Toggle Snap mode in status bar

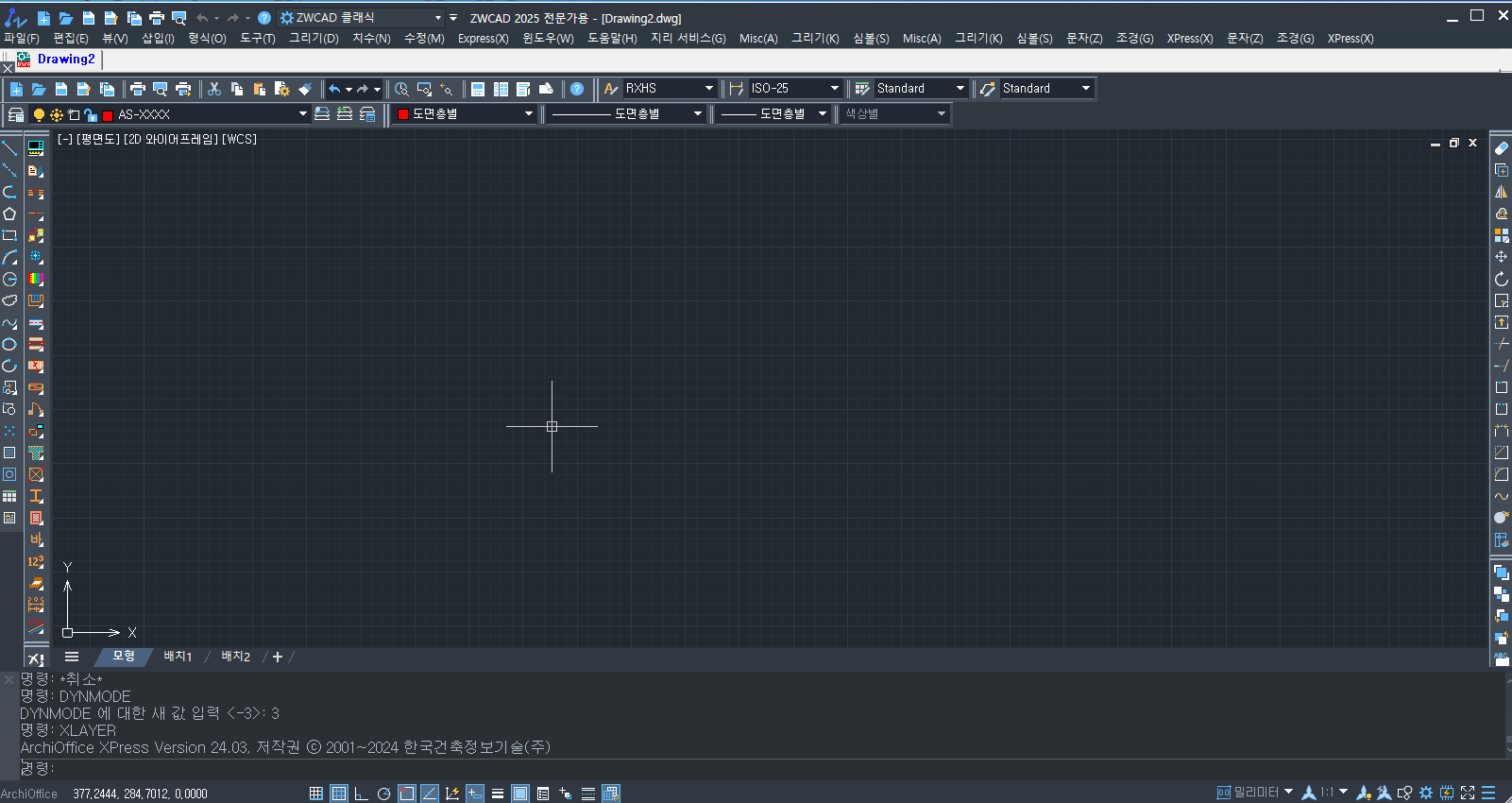(316, 794)
